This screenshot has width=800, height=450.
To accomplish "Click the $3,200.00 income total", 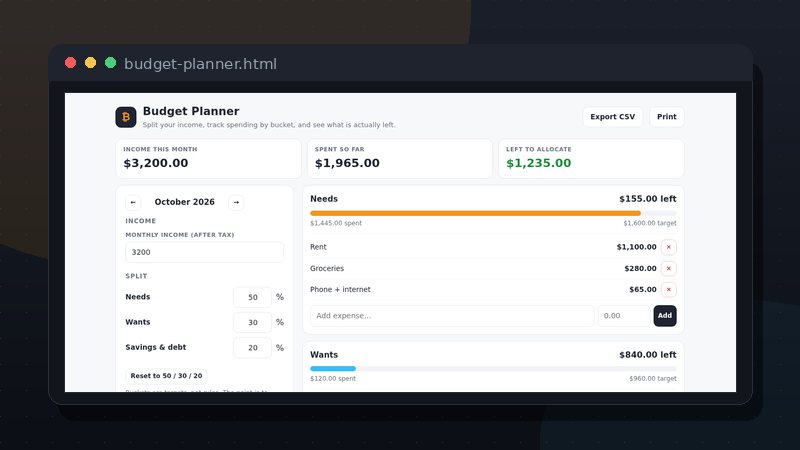I will tap(156, 163).
